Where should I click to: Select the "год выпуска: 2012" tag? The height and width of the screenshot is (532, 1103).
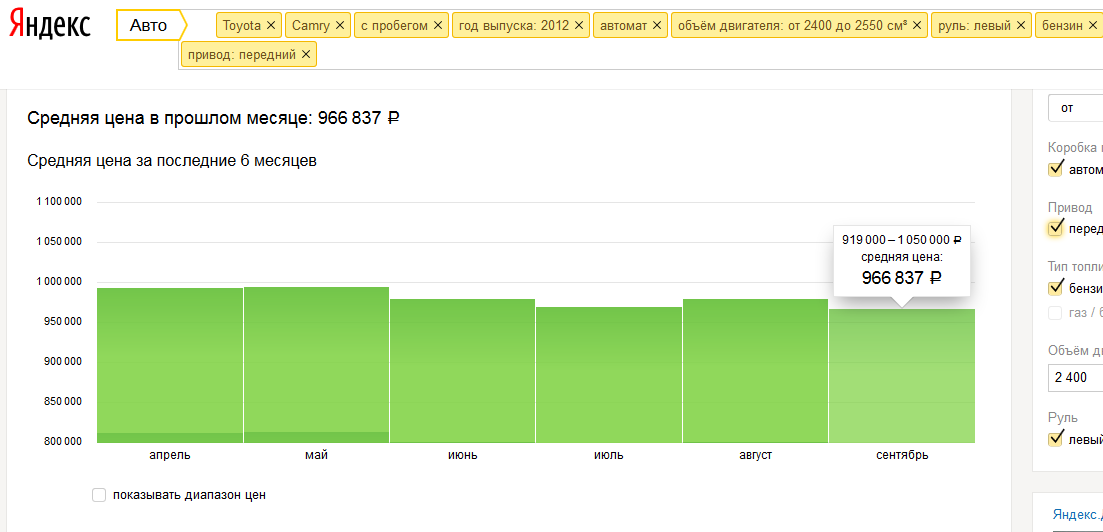(521, 25)
